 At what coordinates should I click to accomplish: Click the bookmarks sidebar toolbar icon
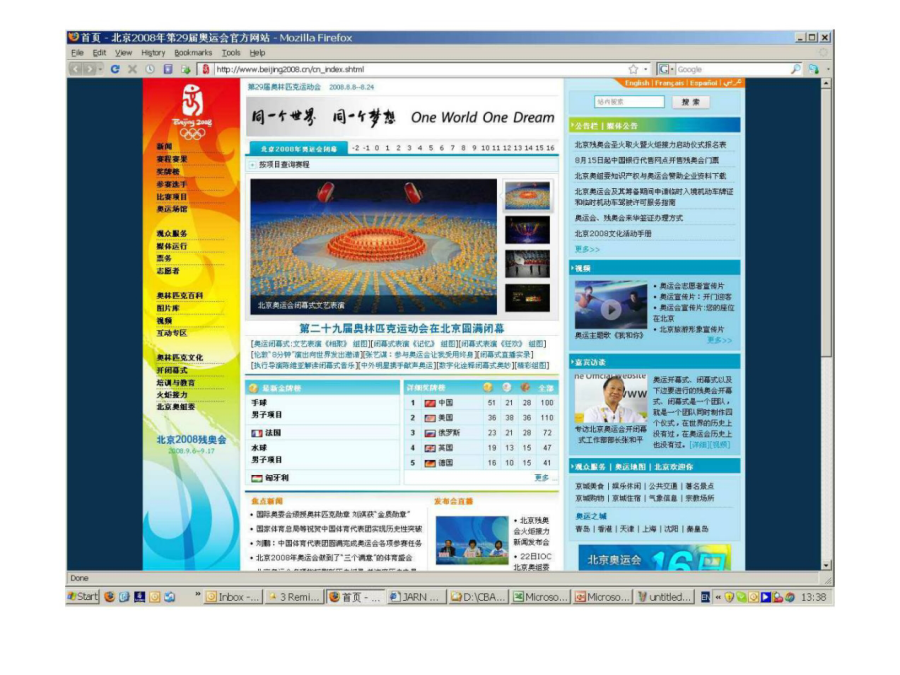coord(168,69)
